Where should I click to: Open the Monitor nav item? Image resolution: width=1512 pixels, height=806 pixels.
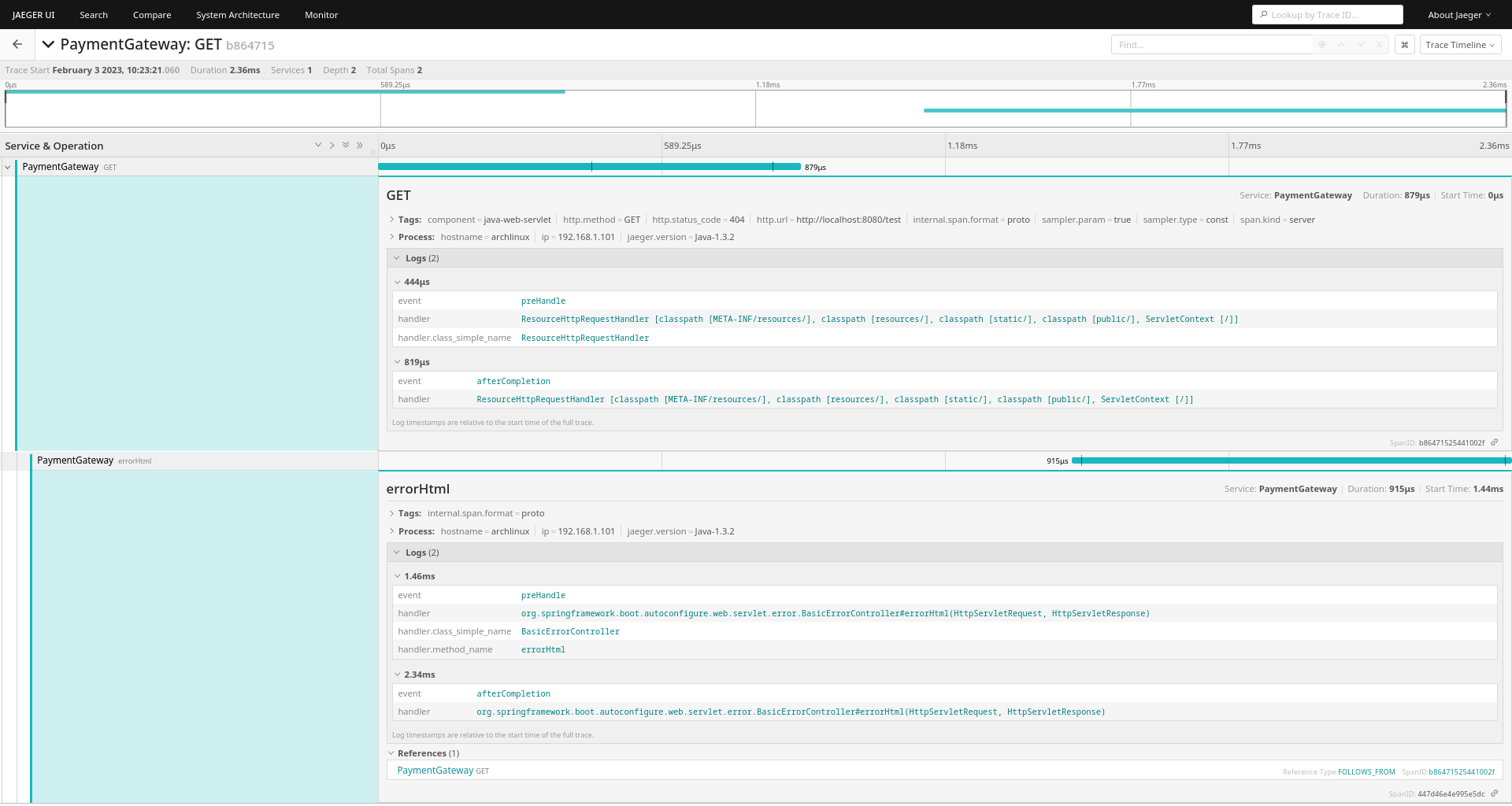pos(321,15)
